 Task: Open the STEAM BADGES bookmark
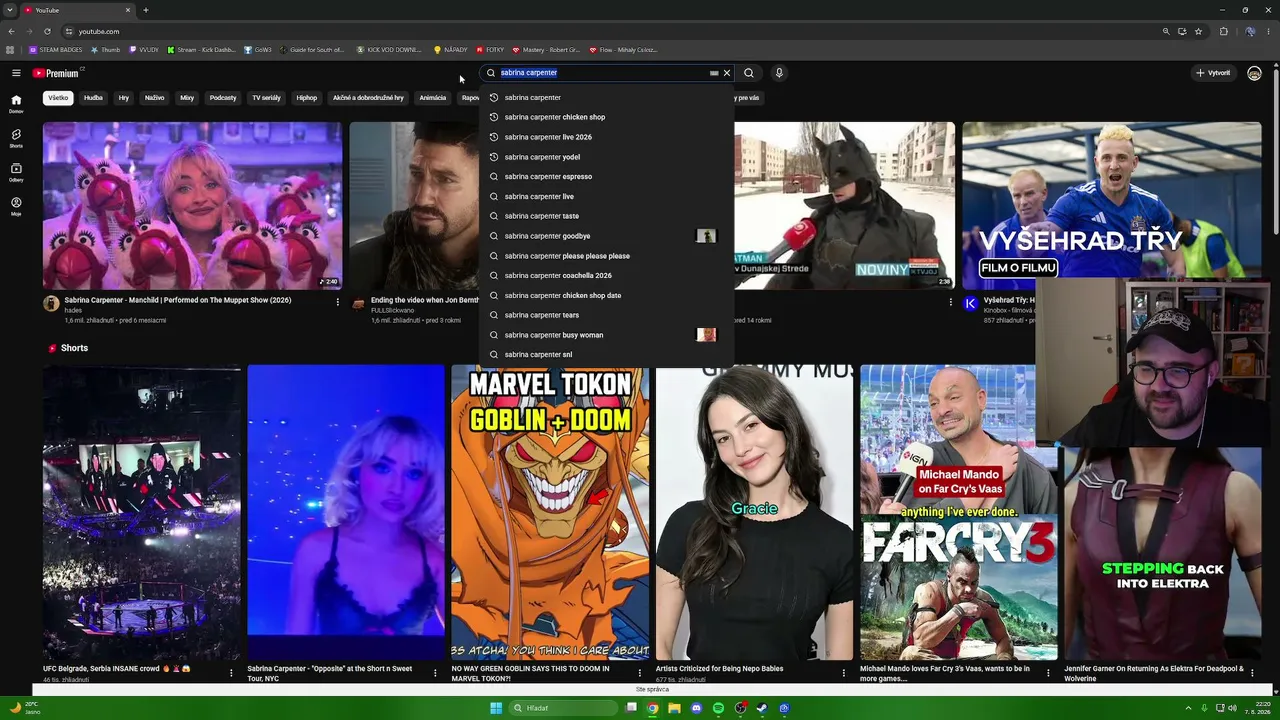tap(56, 50)
